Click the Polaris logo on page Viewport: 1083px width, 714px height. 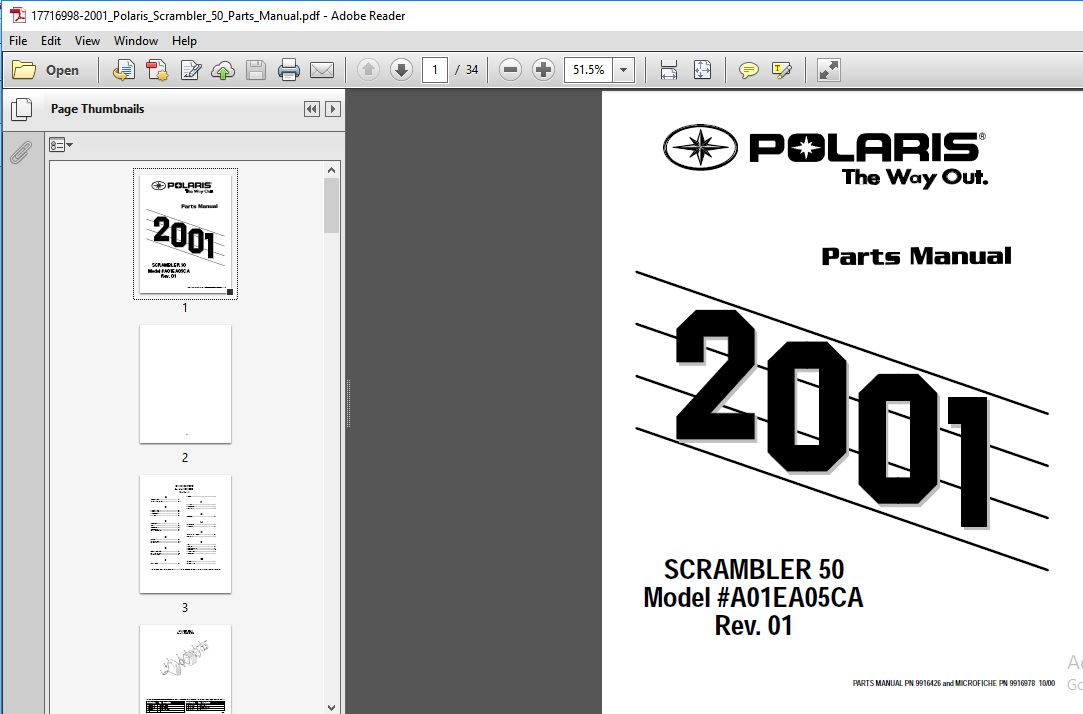(825, 155)
